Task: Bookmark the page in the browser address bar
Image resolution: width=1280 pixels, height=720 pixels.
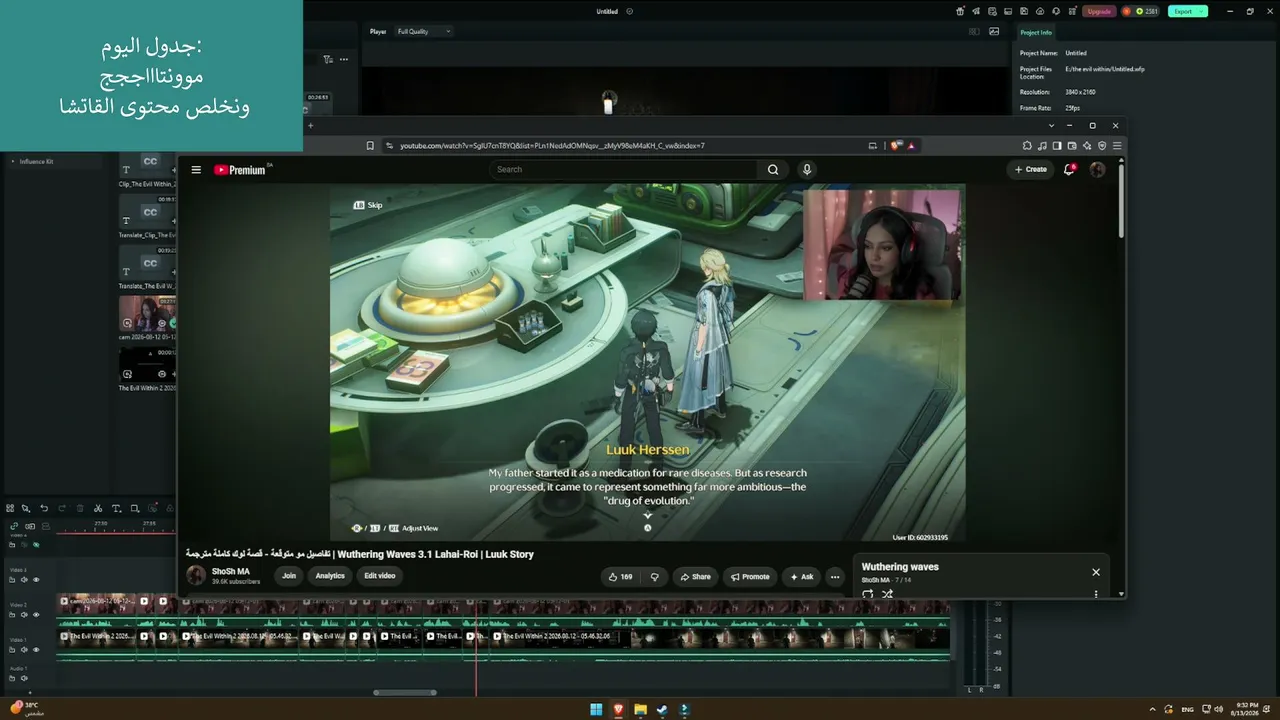Action: pyautogui.click(x=370, y=146)
